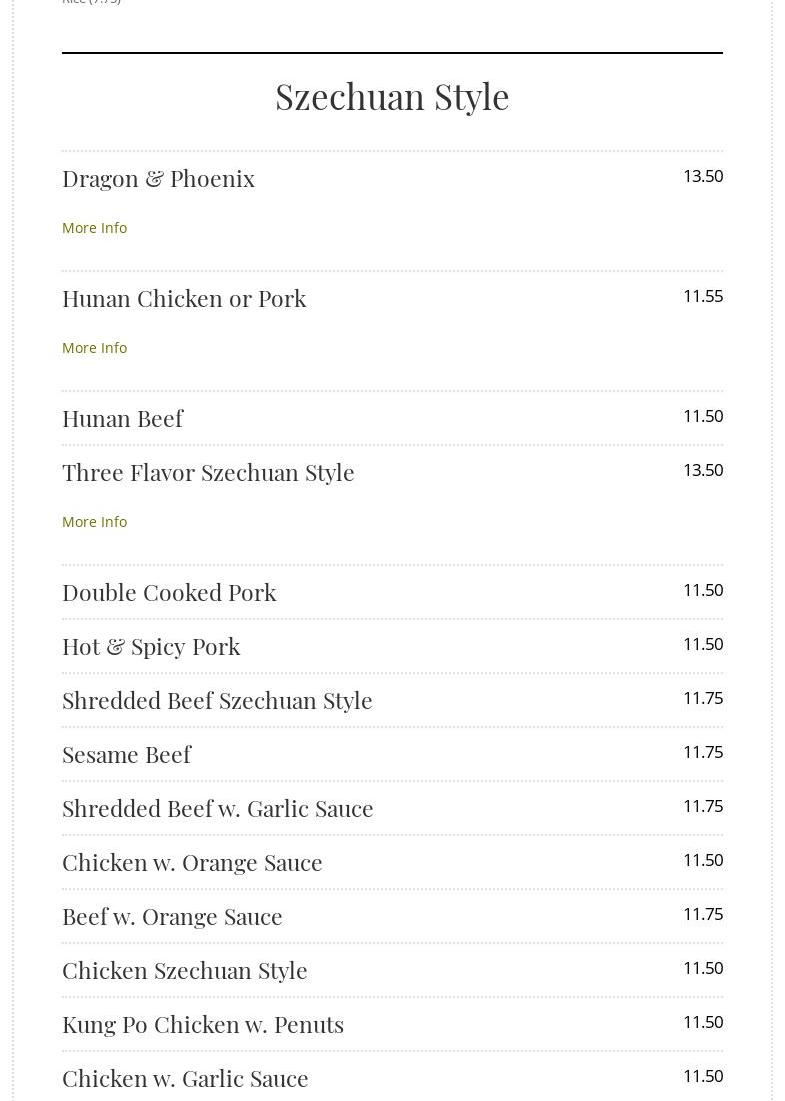
Task: Expand More Info under Hunan Chicken or Pork
Action: coord(94,348)
